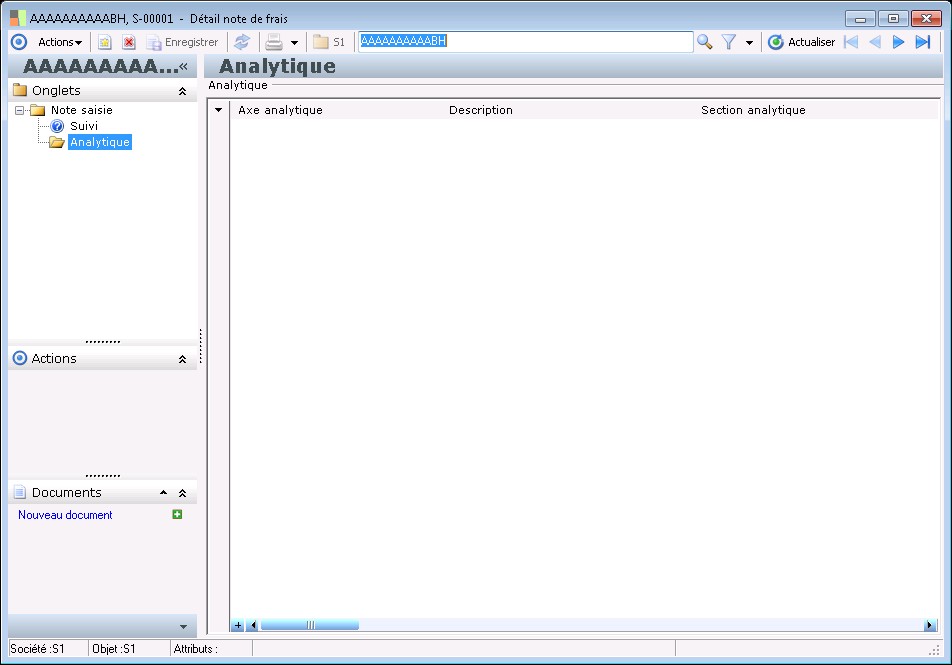Select the Analytique tree item

(x=100, y=142)
